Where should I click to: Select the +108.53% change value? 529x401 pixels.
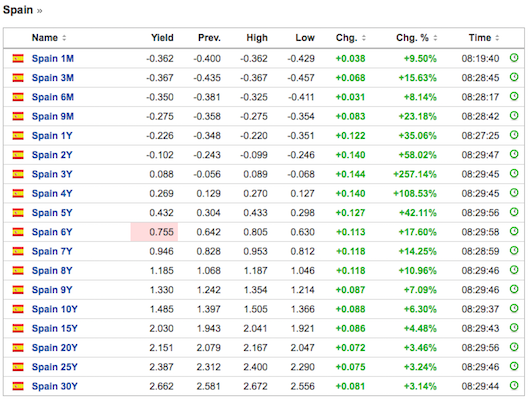415,193
